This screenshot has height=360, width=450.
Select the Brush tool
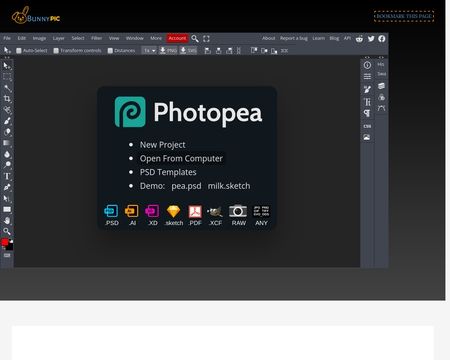point(7,121)
